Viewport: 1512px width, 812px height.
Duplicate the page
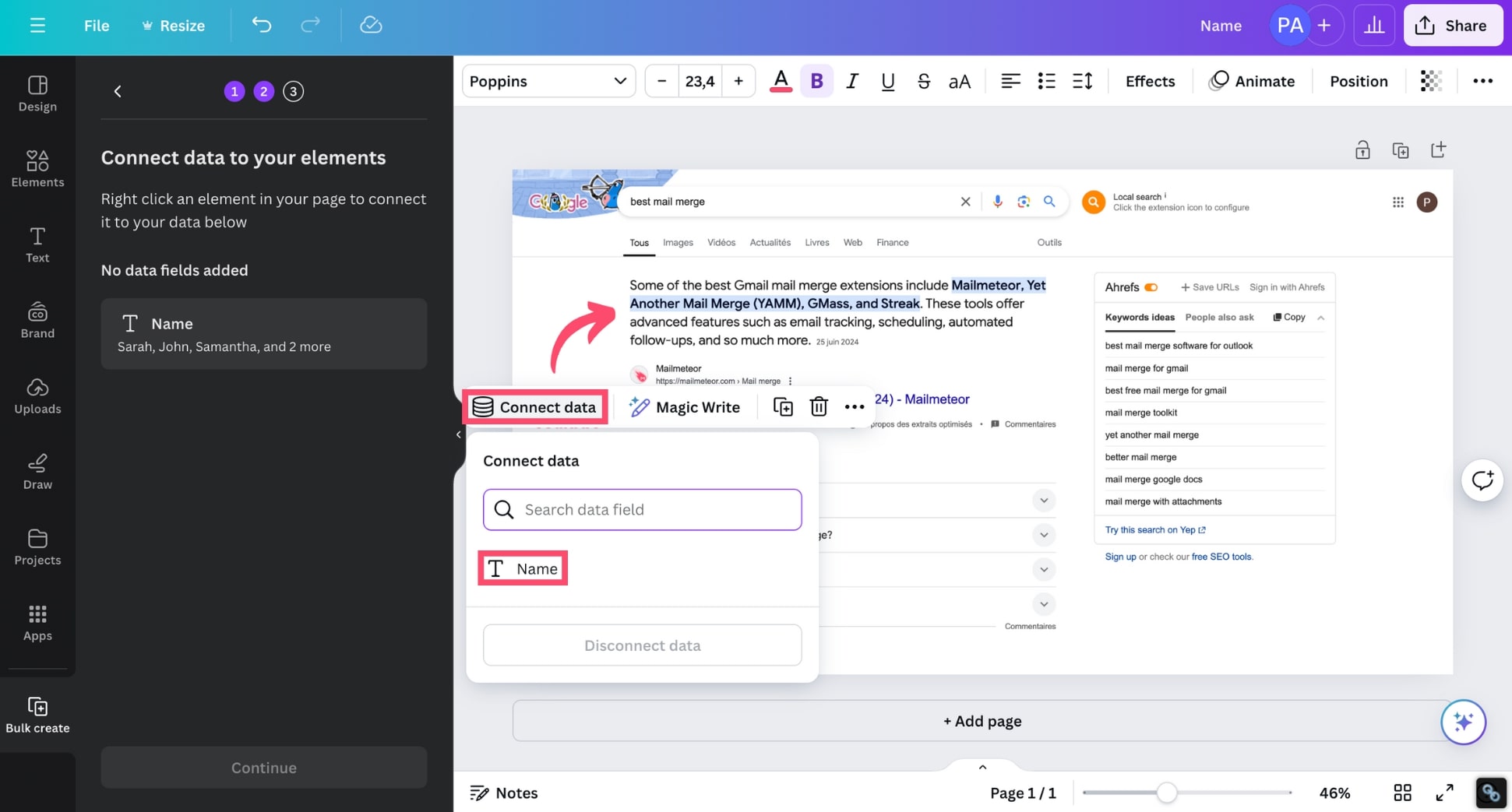(x=1401, y=150)
